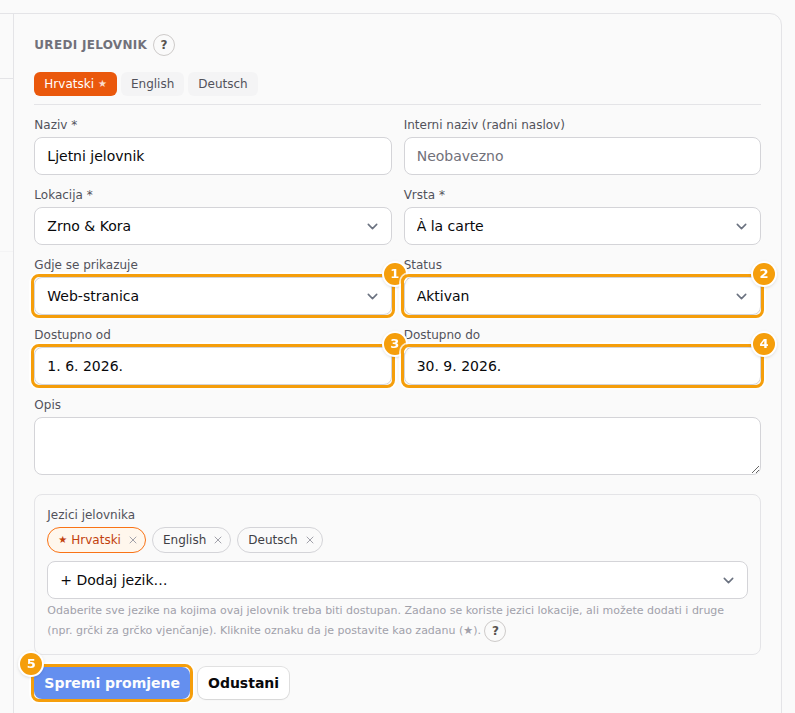Image resolution: width=795 pixels, height=713 pixels.
Task: Click into the Opis text area
Action: (398, 446)
